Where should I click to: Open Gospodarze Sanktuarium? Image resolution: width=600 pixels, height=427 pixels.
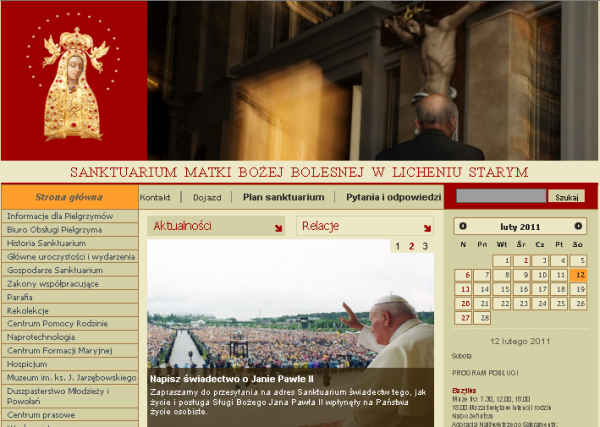[x=70, y=270]
